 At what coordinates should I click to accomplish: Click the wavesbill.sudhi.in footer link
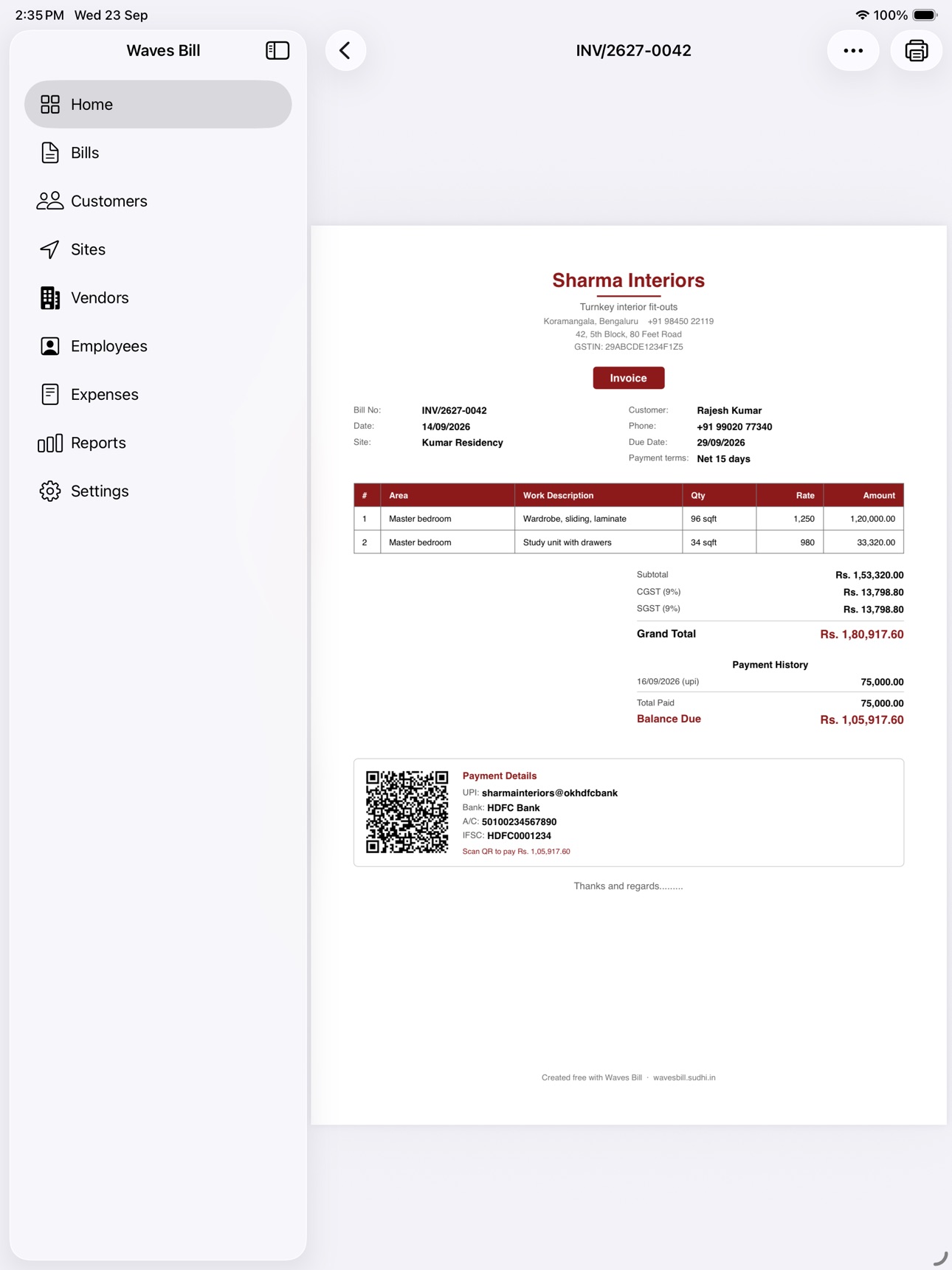(684, 1077)
